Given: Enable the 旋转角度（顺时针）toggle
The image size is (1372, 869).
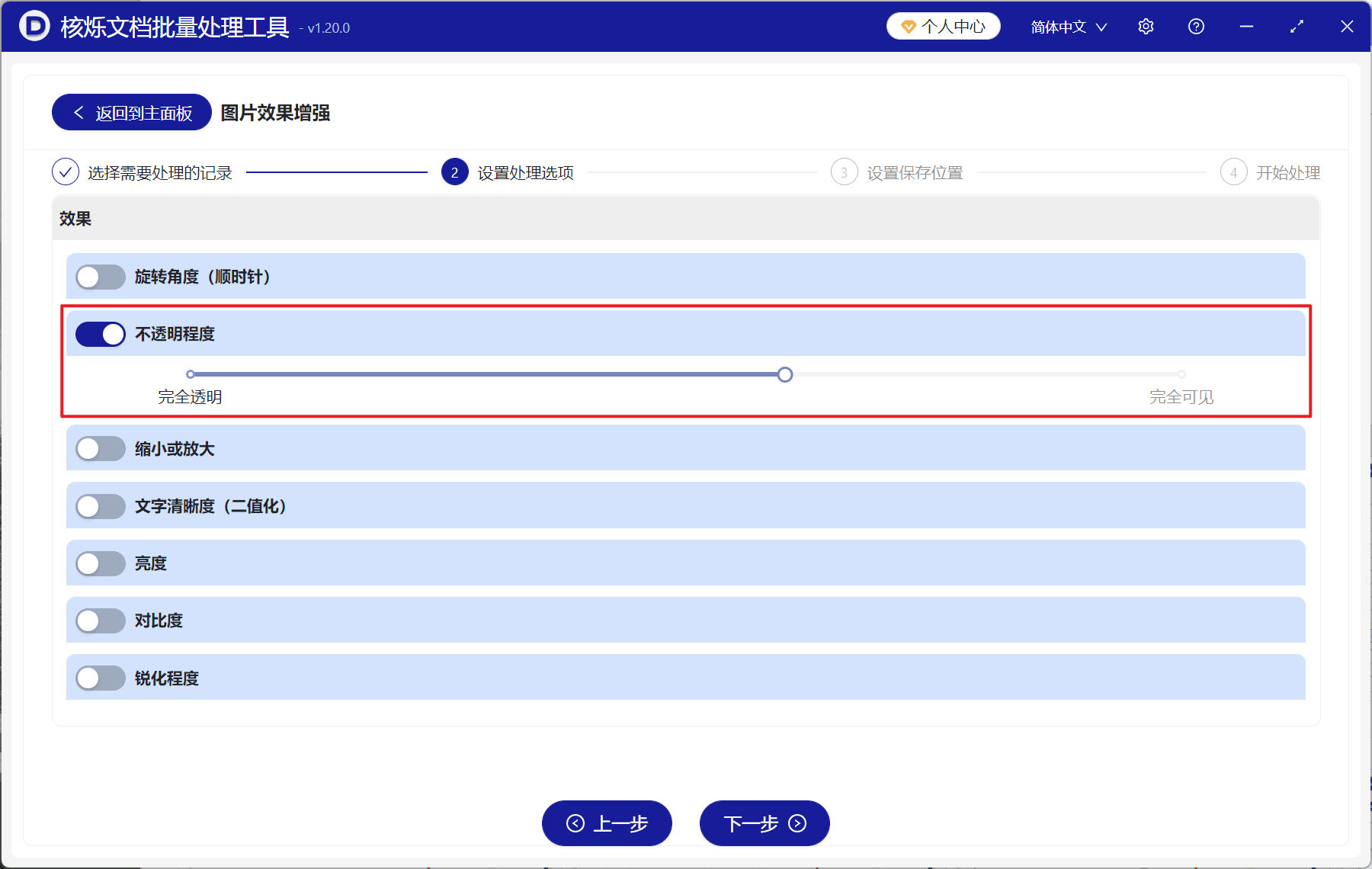Looking at the screenshot, I should tap(100, 277).
